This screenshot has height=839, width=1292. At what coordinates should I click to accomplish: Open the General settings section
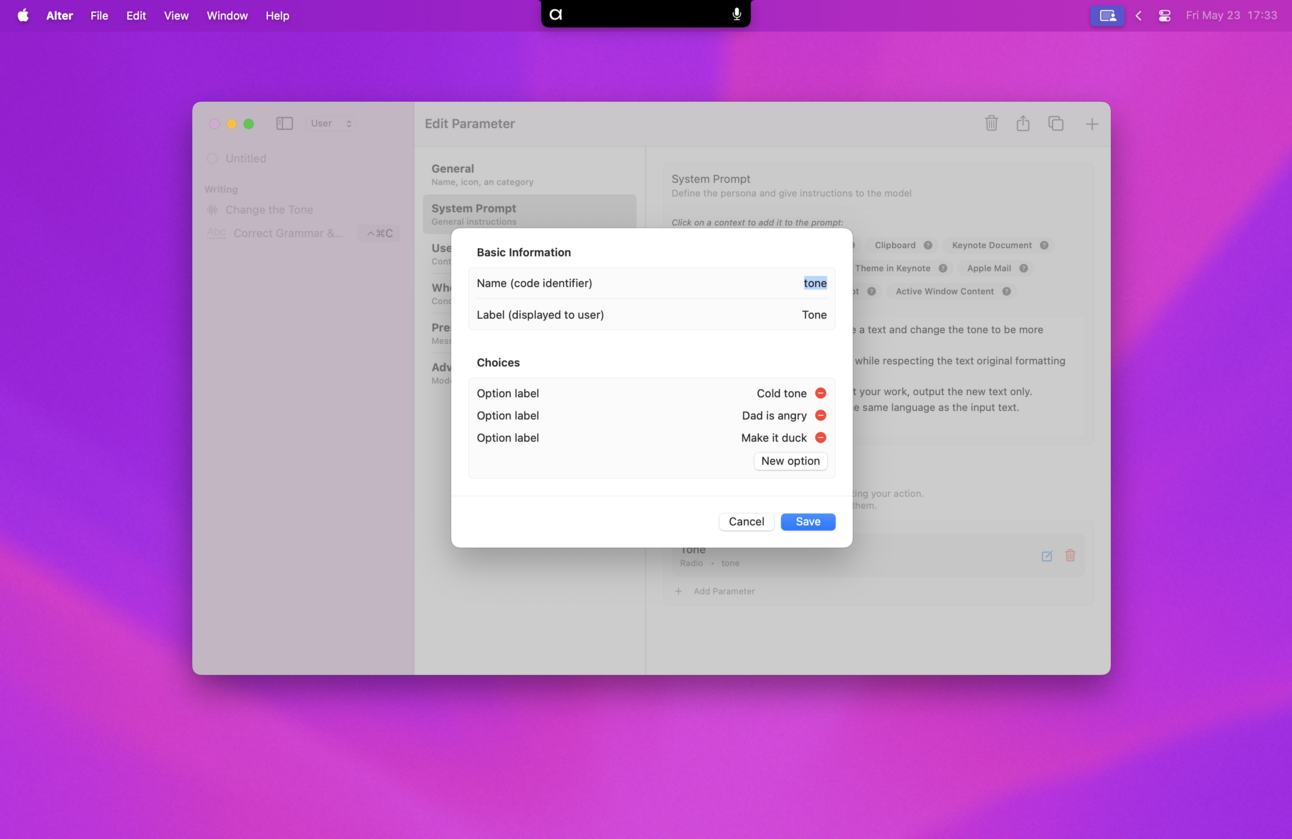[530, 174]
